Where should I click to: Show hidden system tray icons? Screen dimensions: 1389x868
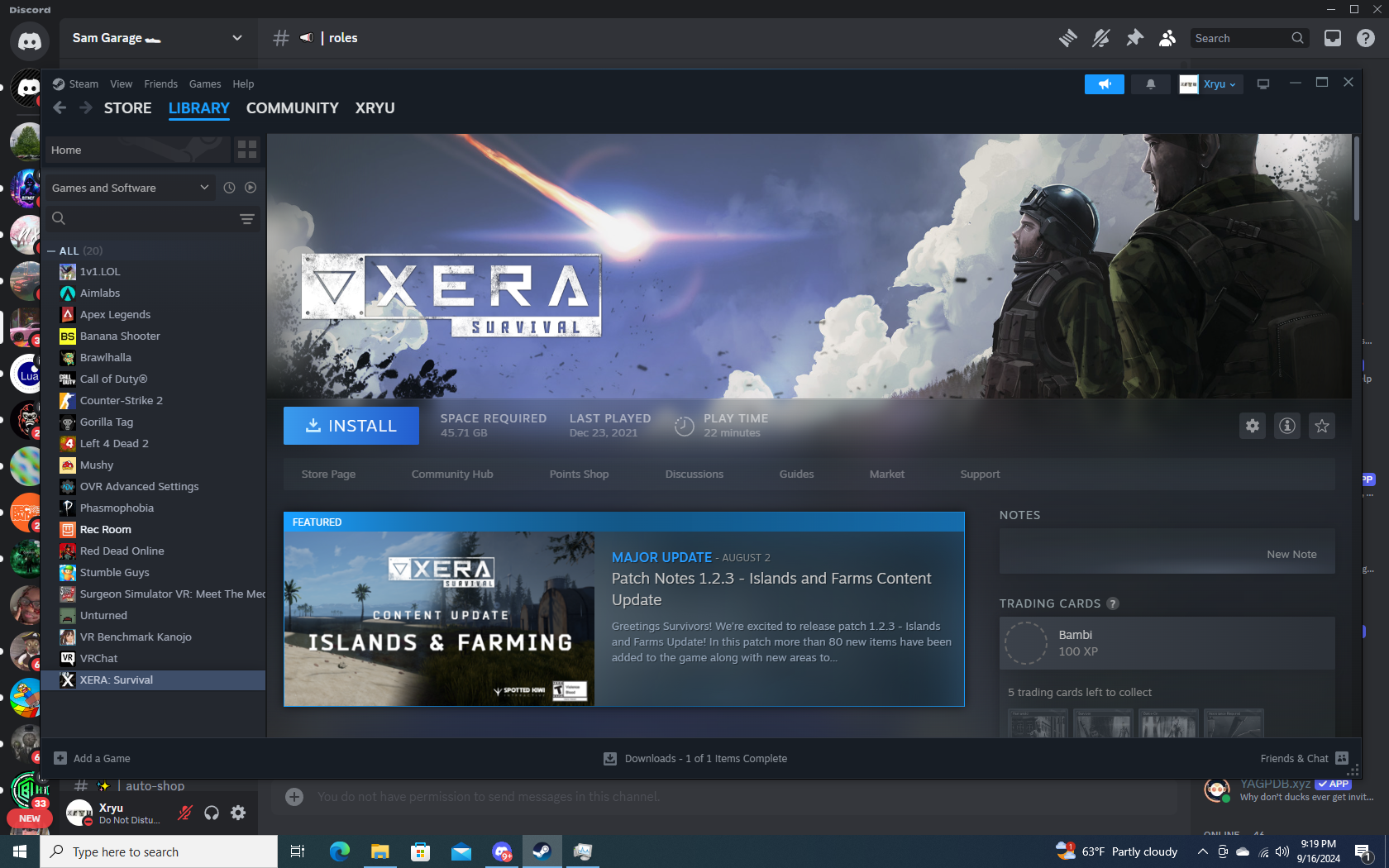[x=1202, y=851]
